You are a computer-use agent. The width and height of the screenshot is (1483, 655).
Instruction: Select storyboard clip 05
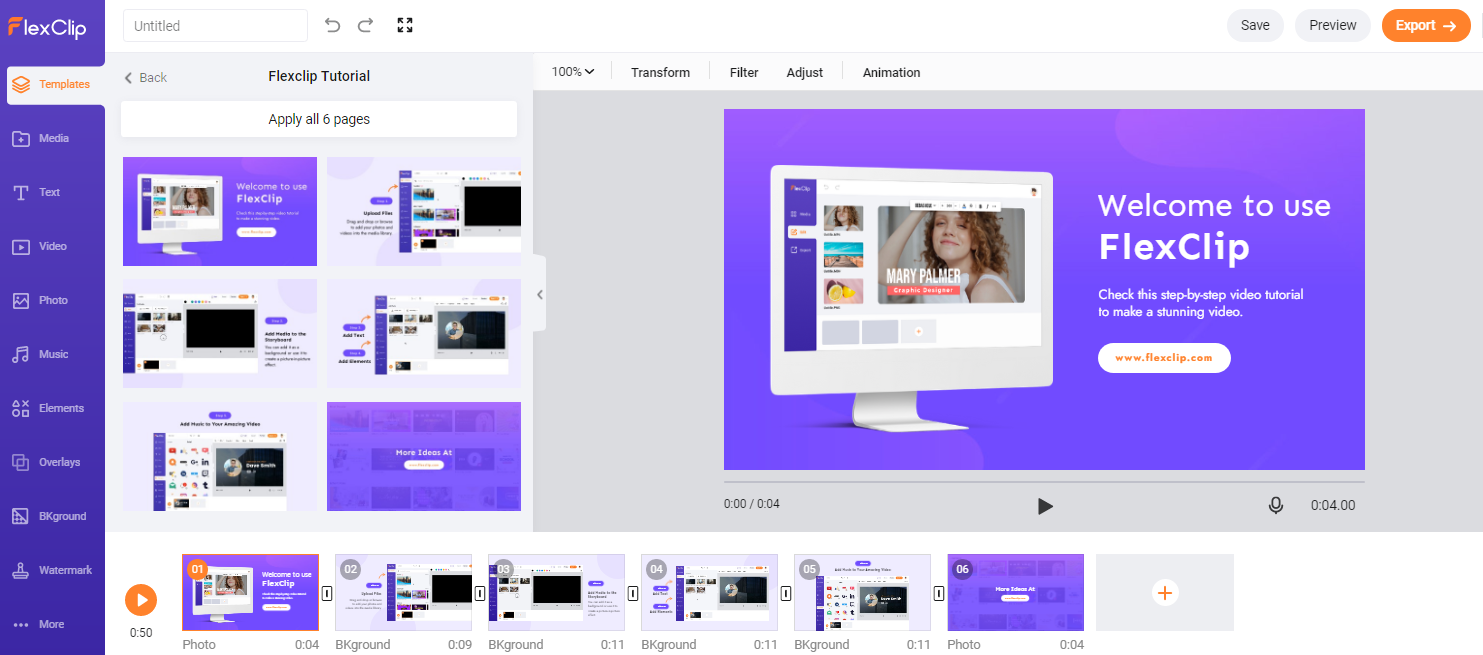click(862, 592)
